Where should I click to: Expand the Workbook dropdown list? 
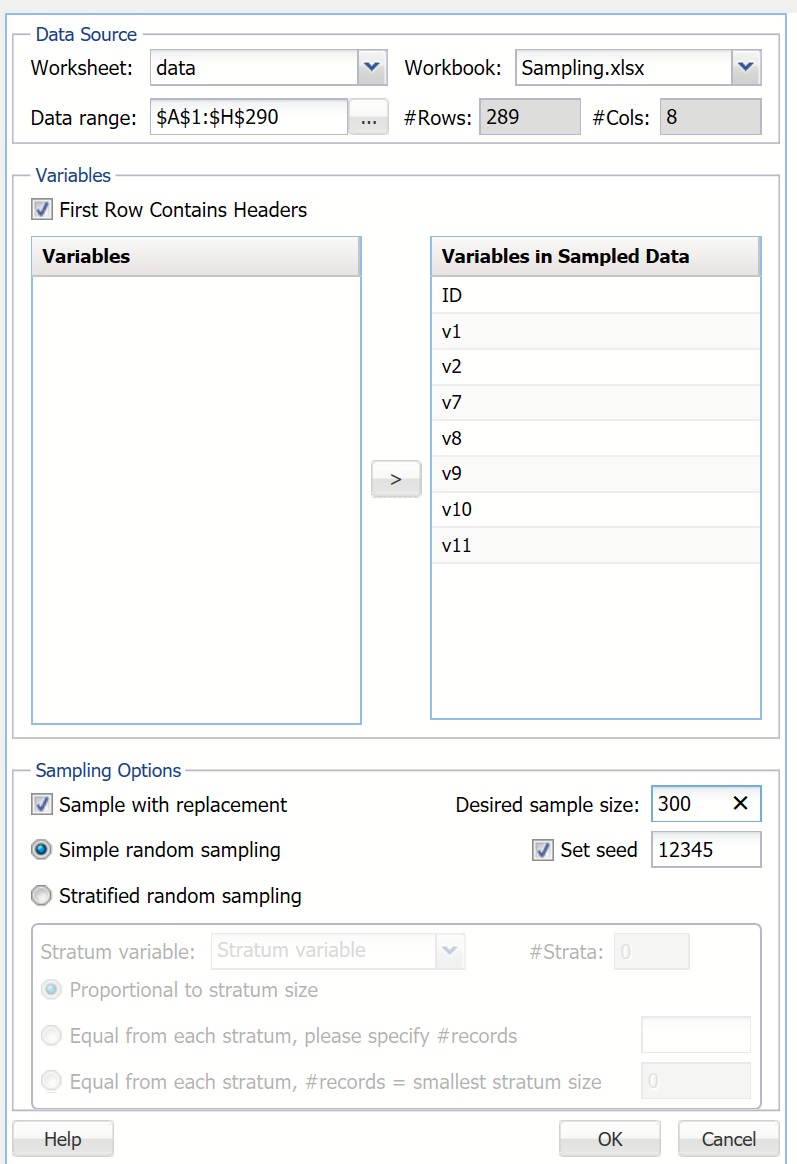[744, 69]
